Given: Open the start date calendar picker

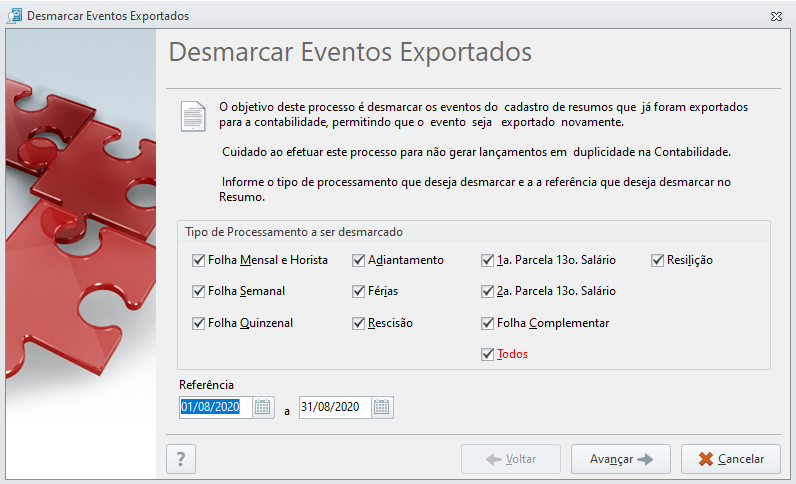Looking at the screenshot, I should click(262, 407).
